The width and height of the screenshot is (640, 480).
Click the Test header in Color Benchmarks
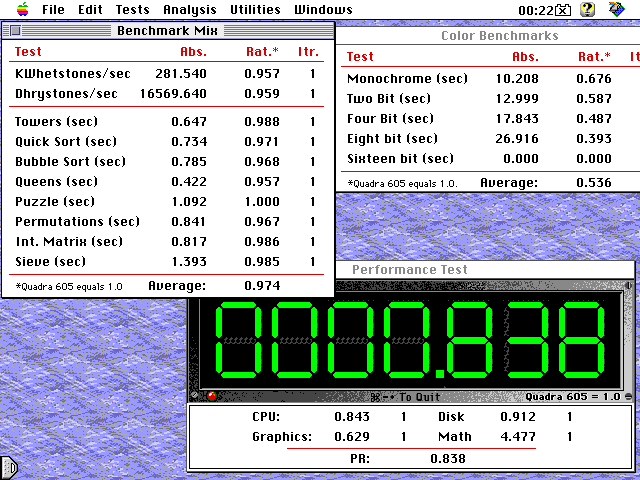pos(360,57)
